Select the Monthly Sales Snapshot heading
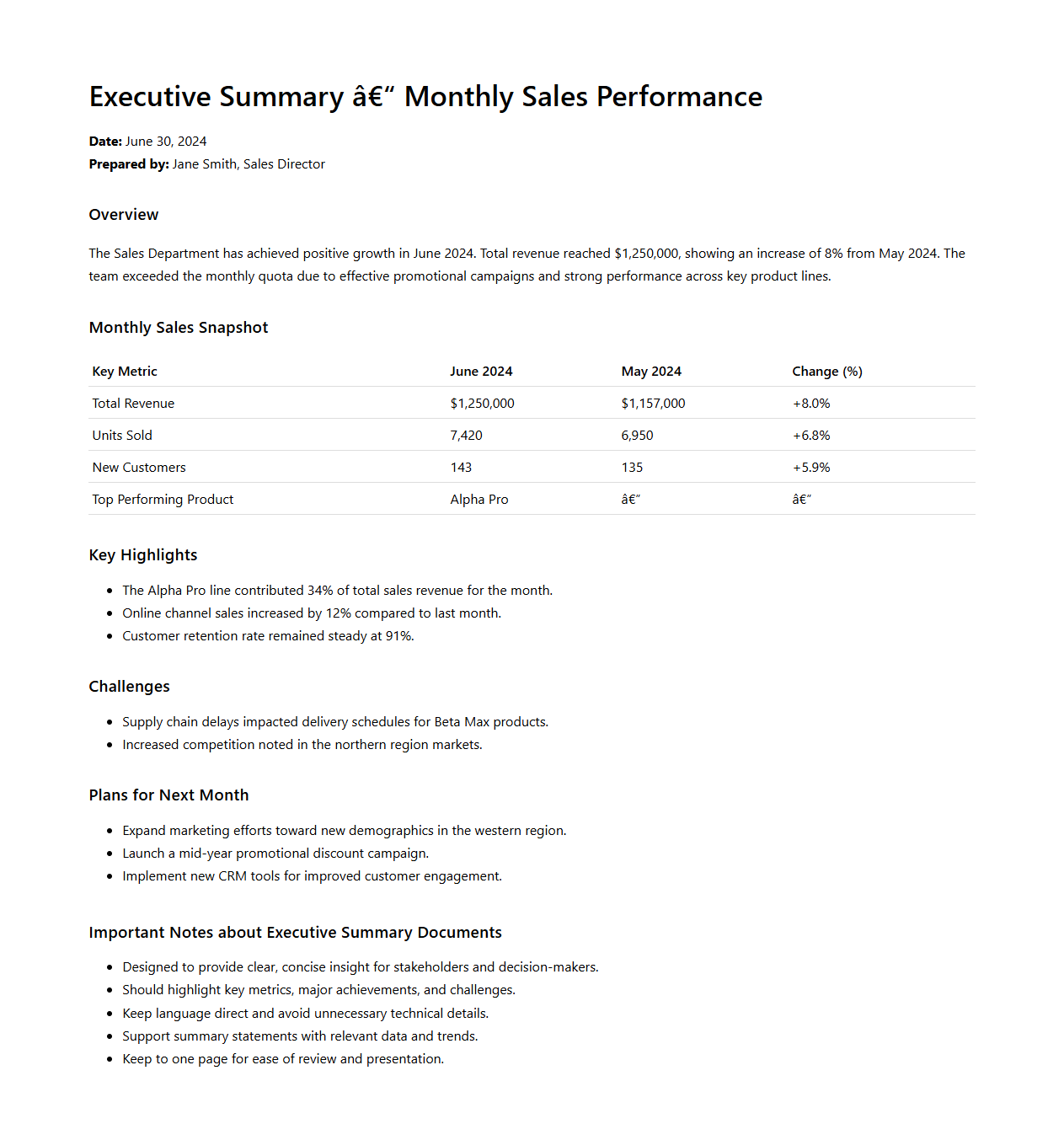The height and width of the screenshot is (1140, 1064). [x=179, y=328]
